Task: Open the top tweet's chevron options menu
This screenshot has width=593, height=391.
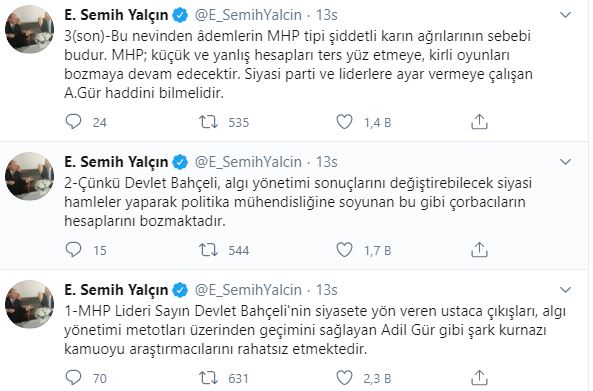Action: [x=565, y=15]
